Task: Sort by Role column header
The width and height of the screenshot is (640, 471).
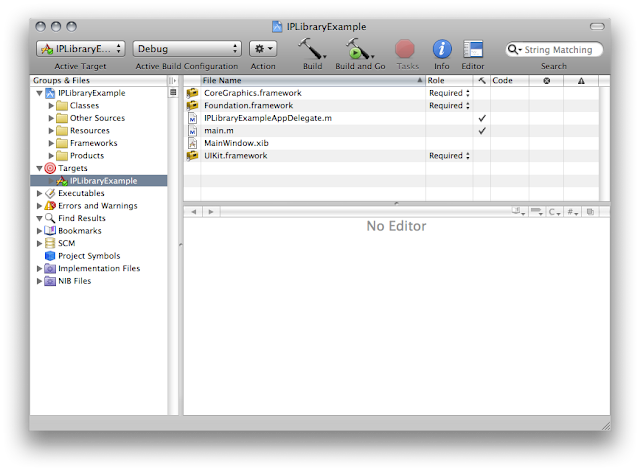Action: pos(449,80)
